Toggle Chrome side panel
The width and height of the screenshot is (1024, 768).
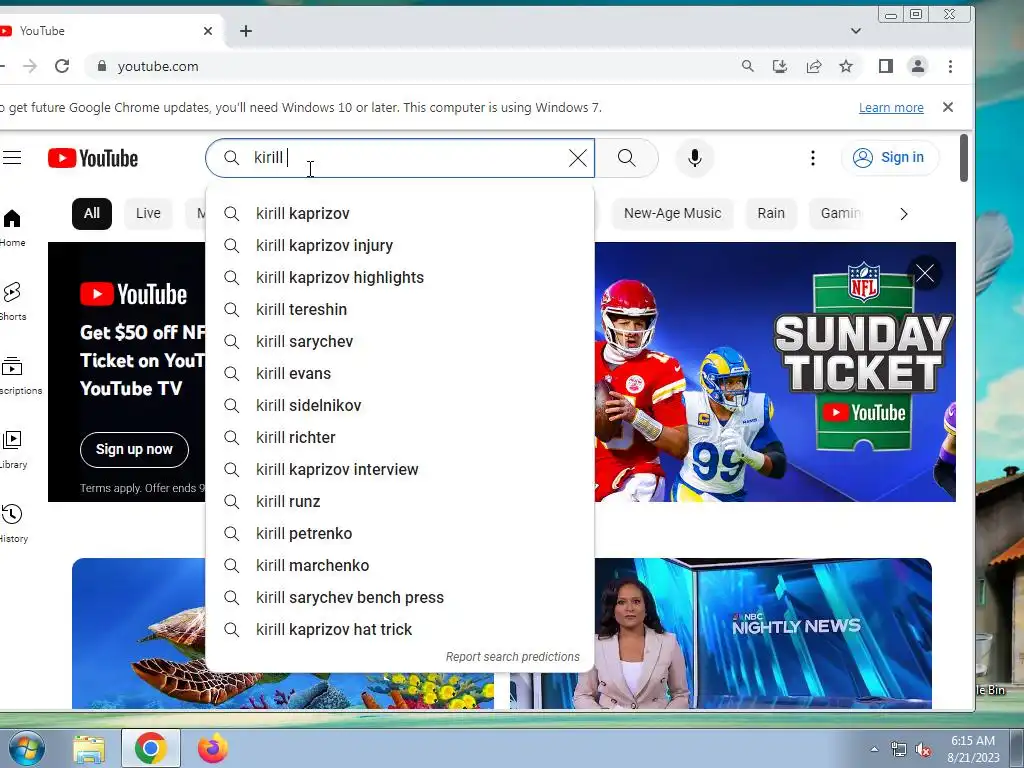[x=886, y=66]
